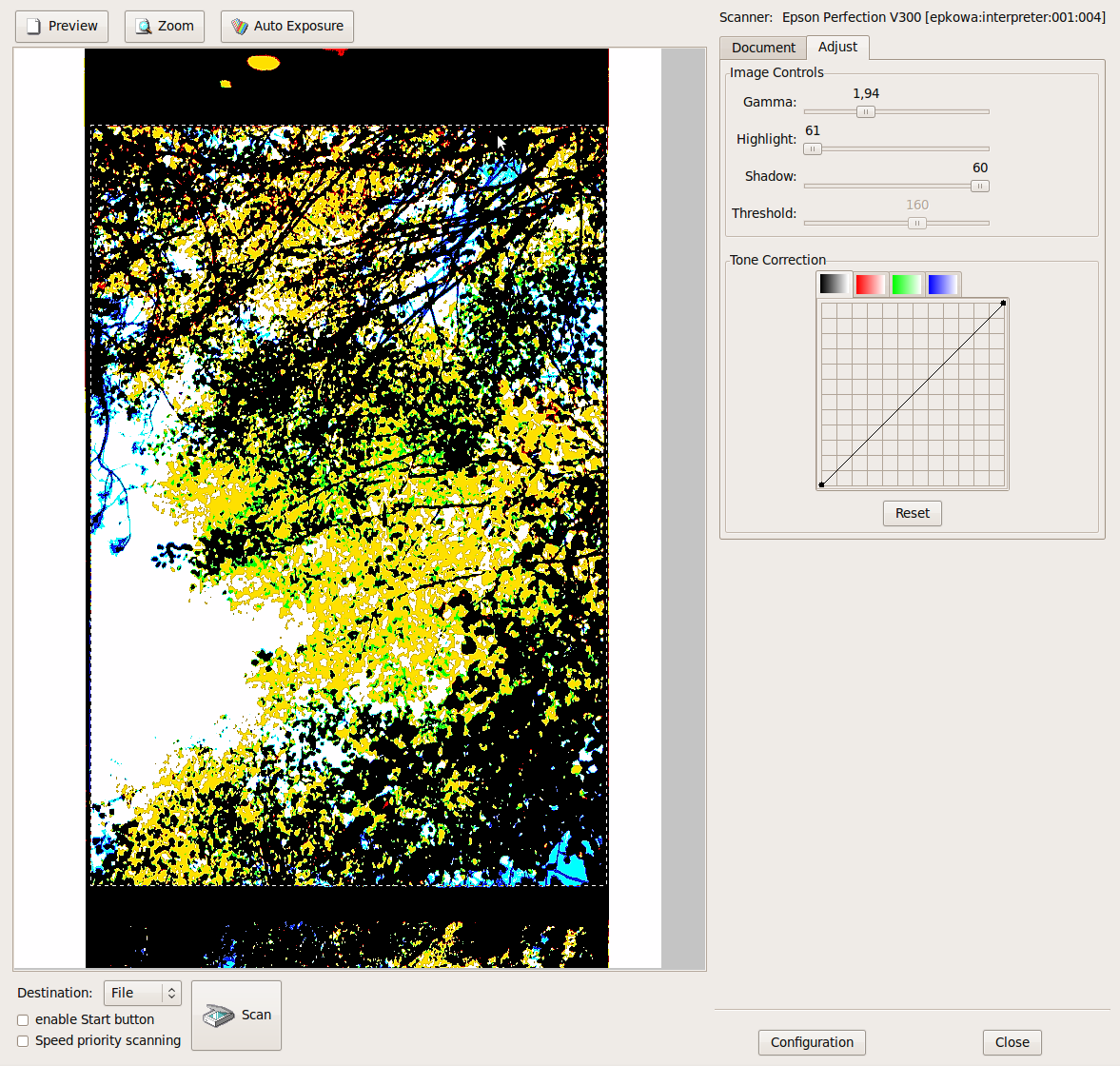Screen dimensions: 1120x1066
Task: Click the tone curve bottom-left control point
Action: 821,485
